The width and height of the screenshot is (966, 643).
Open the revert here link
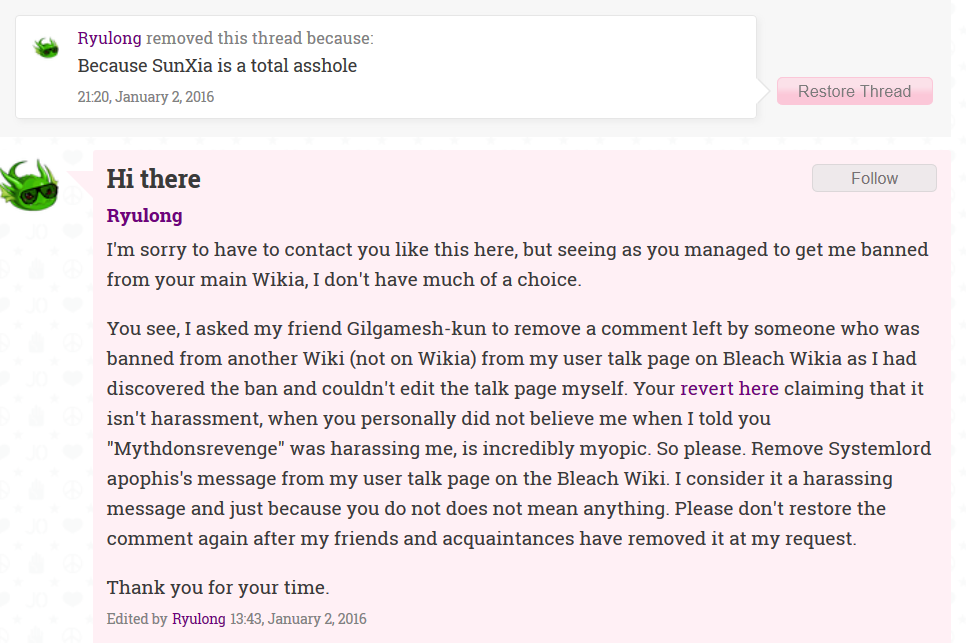729,389
